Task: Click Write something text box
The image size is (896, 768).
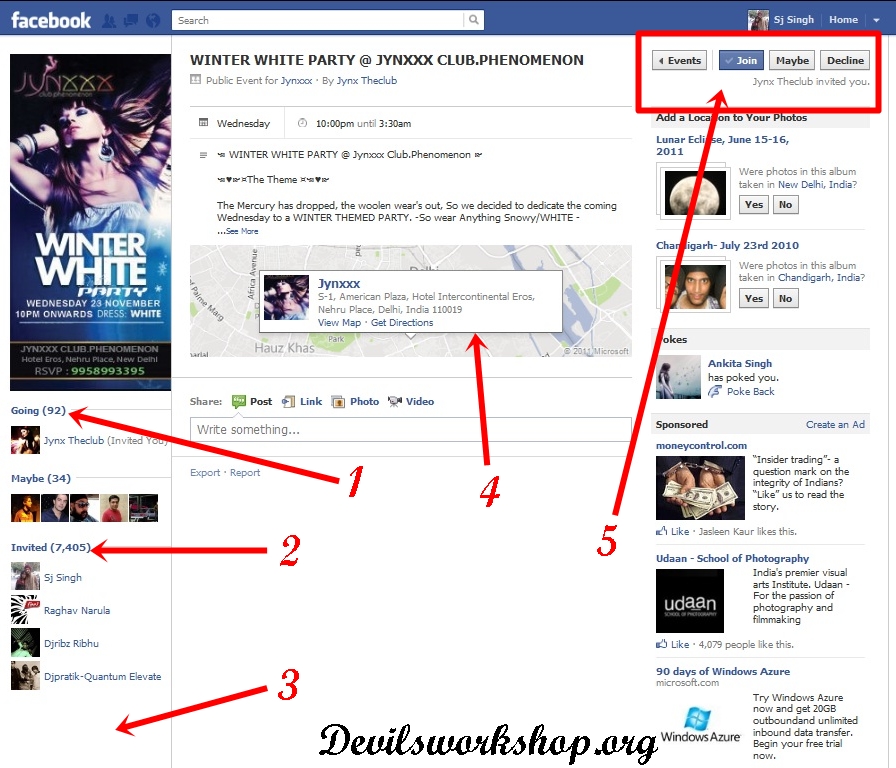Action: click(410, 430)
